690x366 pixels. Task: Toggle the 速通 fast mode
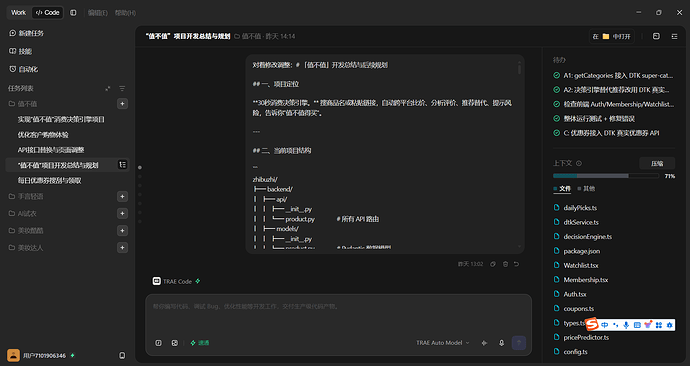click(200, 343)
